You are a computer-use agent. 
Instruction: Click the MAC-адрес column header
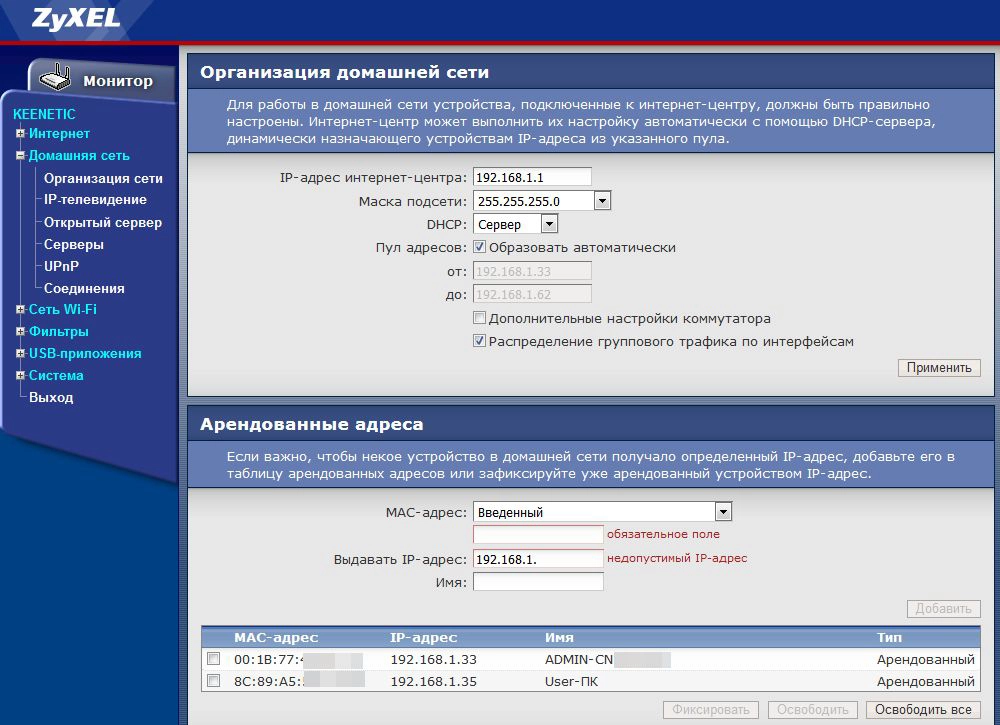point(276,638)
